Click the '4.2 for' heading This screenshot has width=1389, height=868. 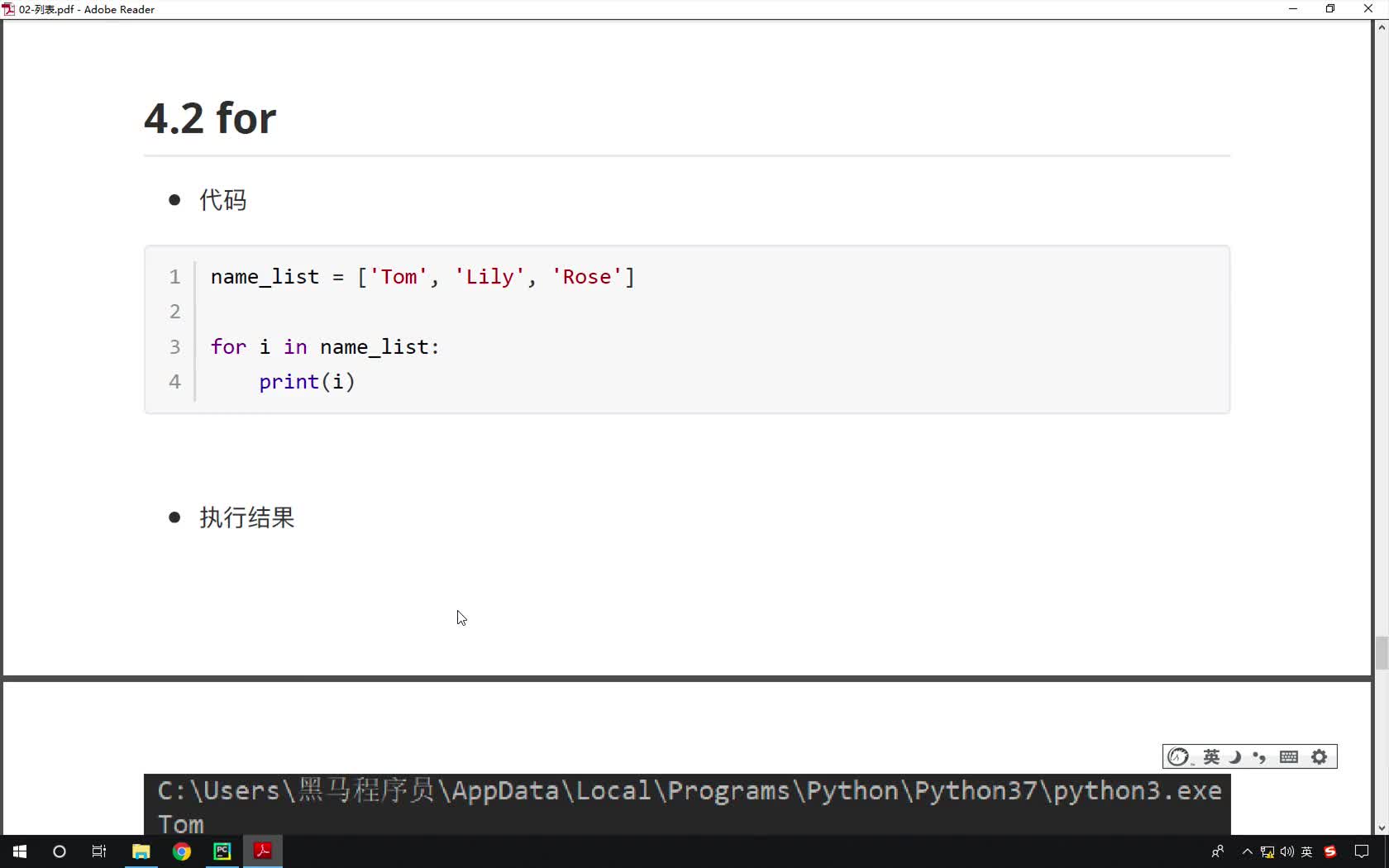[210, 118]
